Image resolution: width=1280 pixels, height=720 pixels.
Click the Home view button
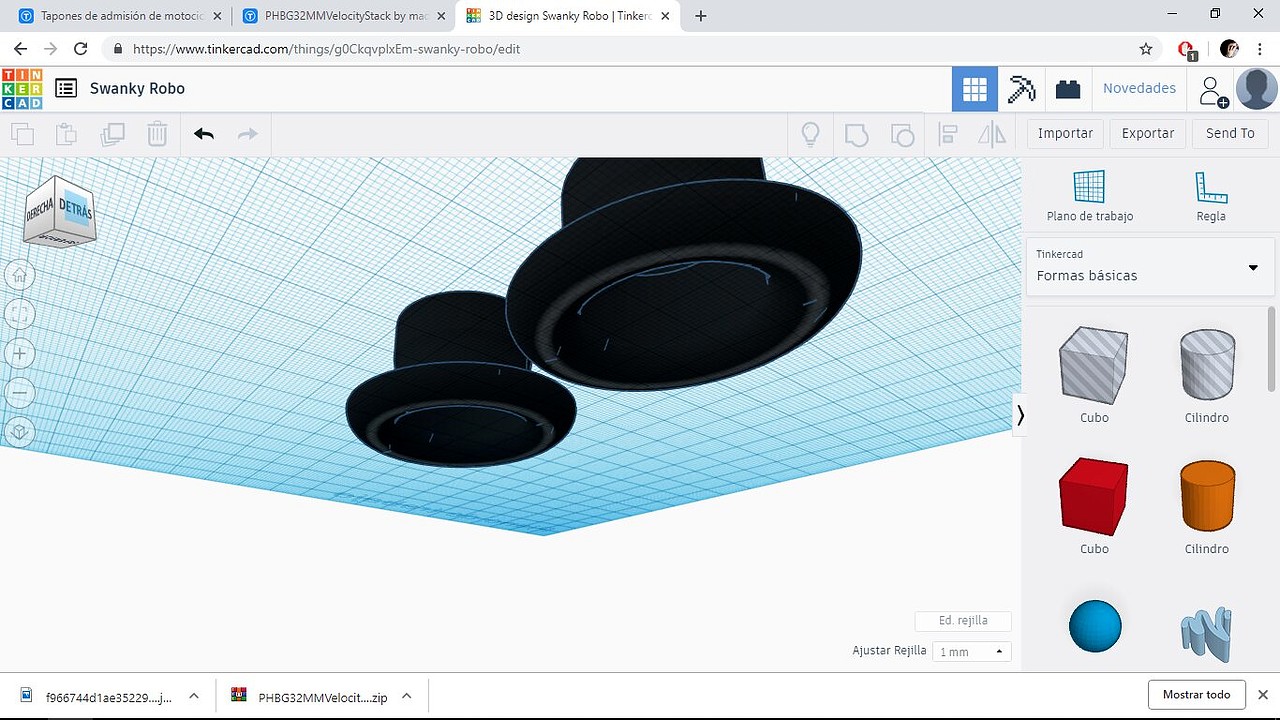coord(20,275)
